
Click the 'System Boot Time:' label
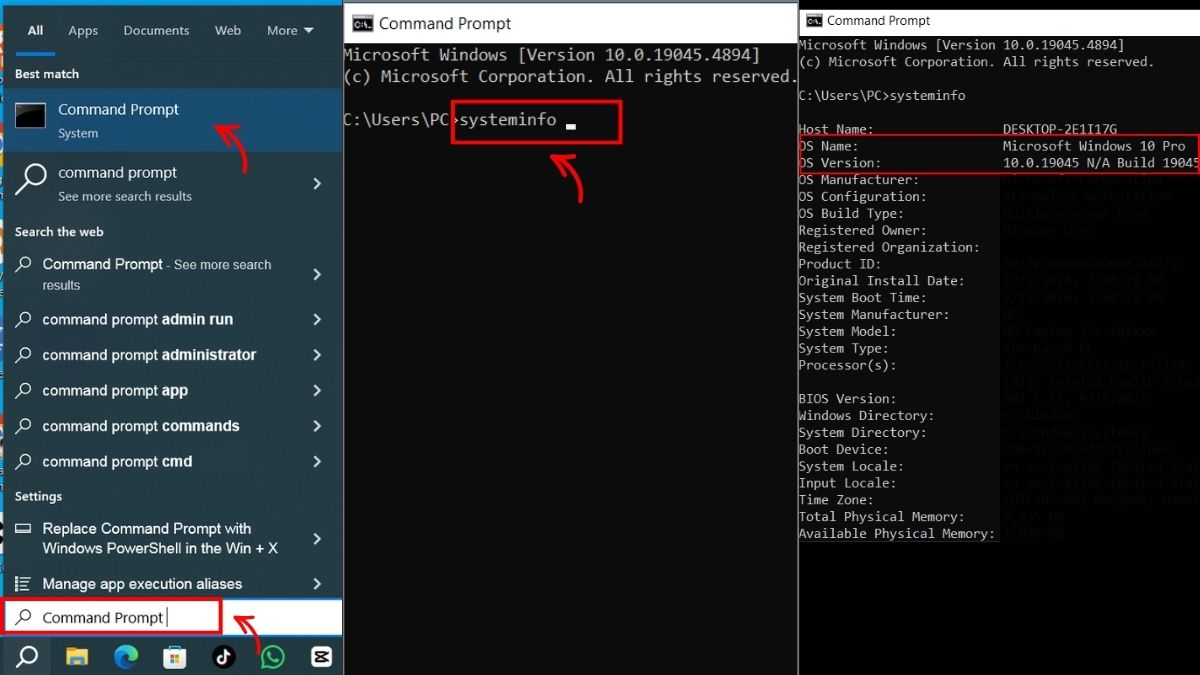click(863, 298)
